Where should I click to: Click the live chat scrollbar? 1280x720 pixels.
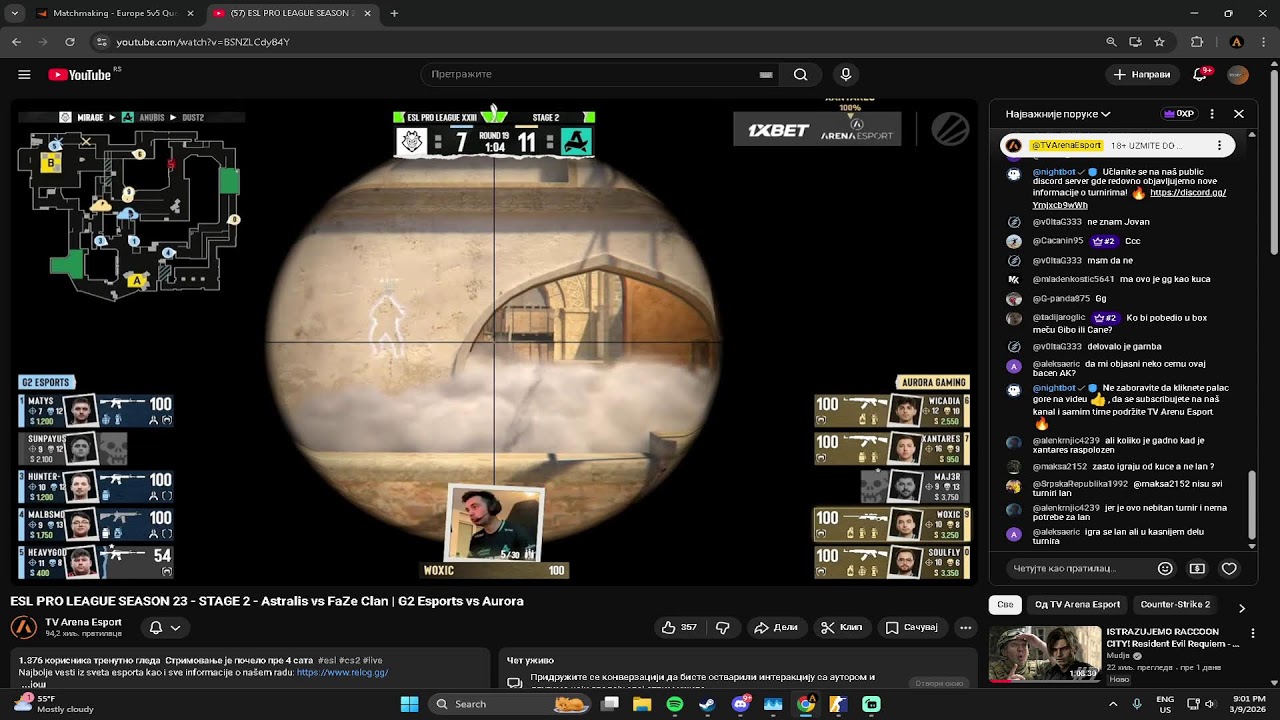click(1253, 505)
